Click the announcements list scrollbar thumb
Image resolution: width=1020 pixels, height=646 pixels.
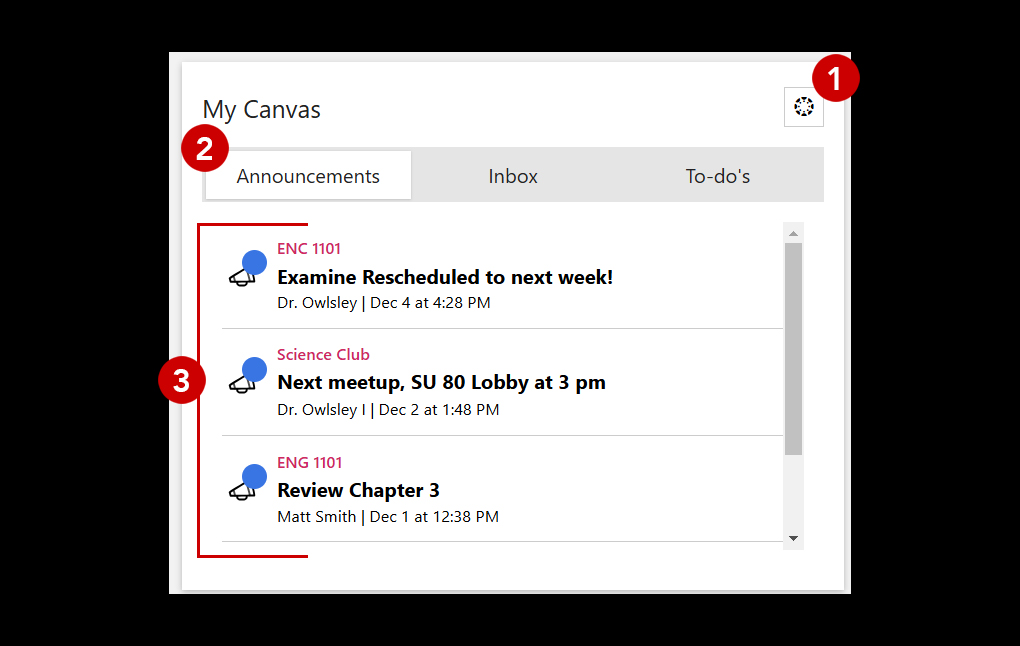794,348
